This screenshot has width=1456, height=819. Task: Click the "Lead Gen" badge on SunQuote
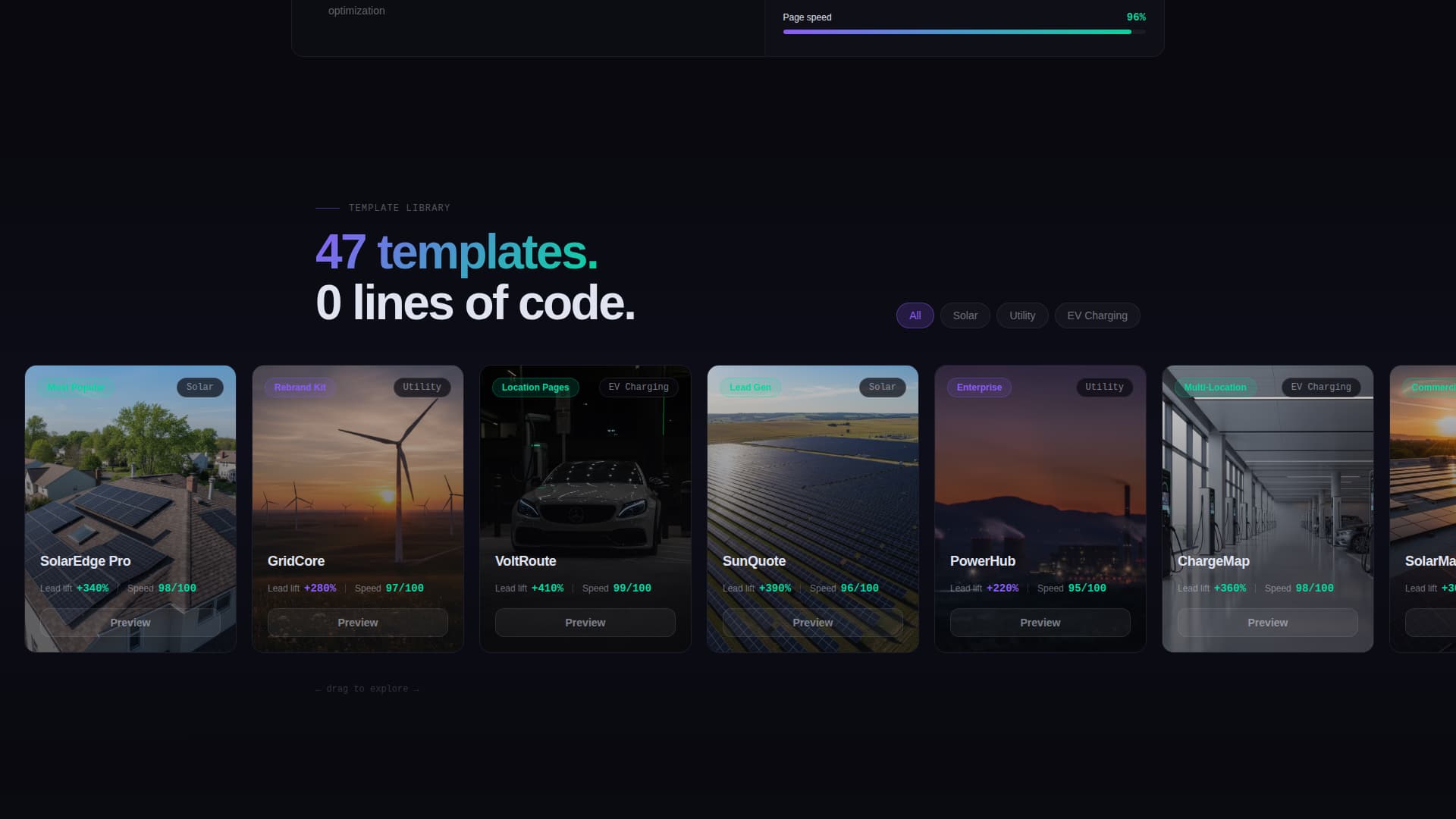(750, 388)
